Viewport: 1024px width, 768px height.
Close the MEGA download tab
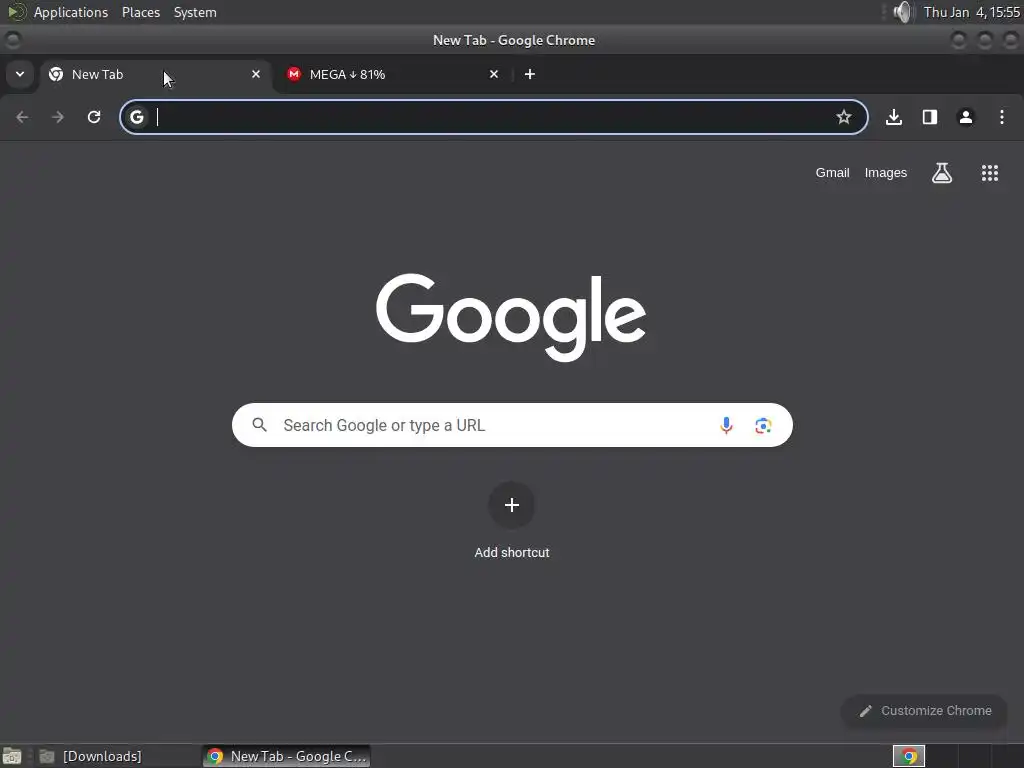(494, 74)
